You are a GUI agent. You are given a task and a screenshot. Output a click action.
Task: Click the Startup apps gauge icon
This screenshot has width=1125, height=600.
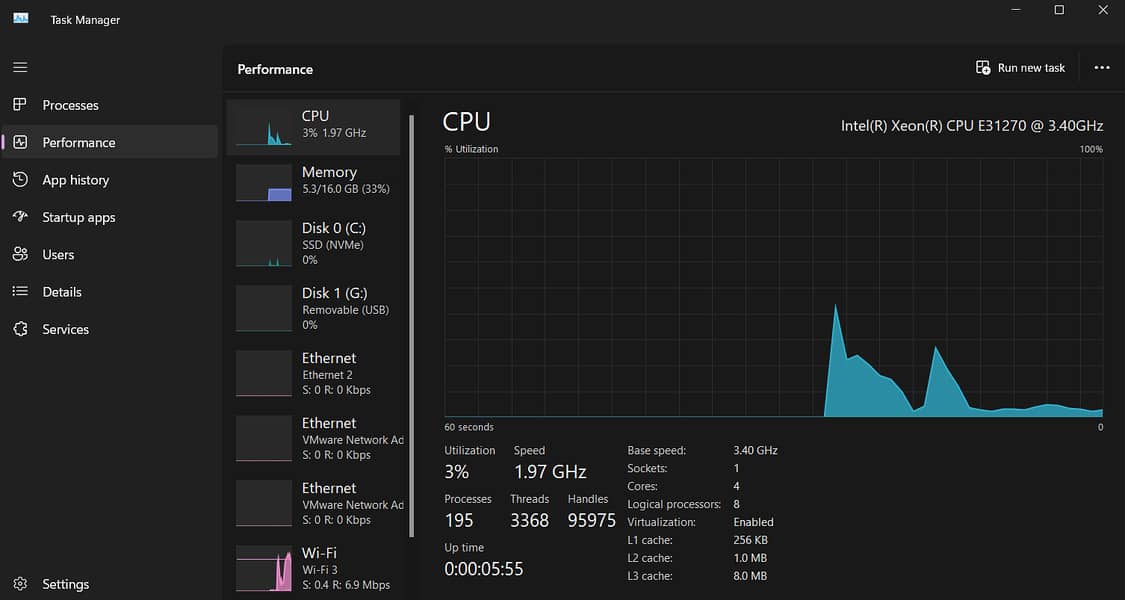coord(20,217)
